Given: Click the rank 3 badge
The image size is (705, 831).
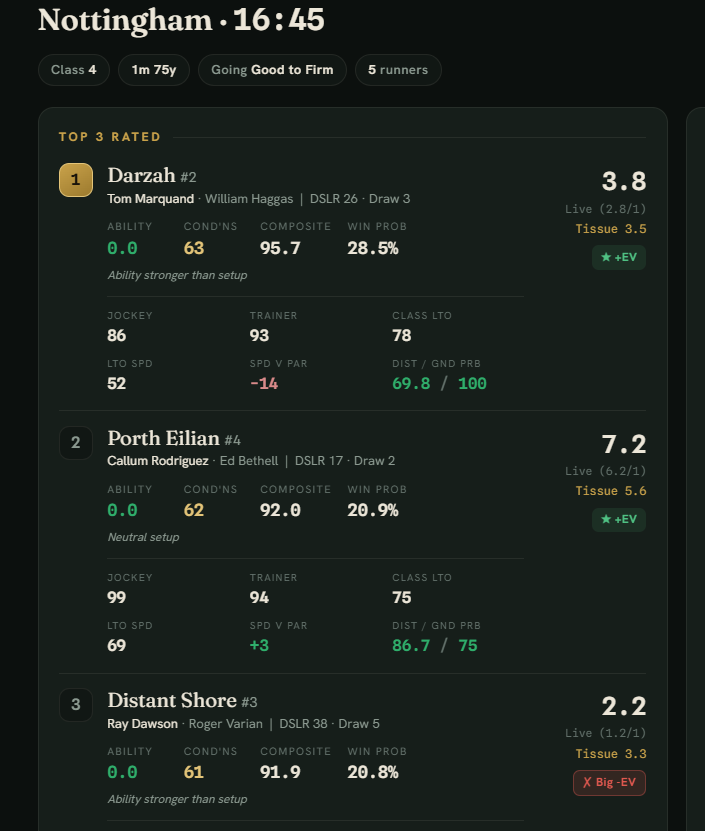Looking at the screenshot, I should pyautogui.click(x=76, y=704).
